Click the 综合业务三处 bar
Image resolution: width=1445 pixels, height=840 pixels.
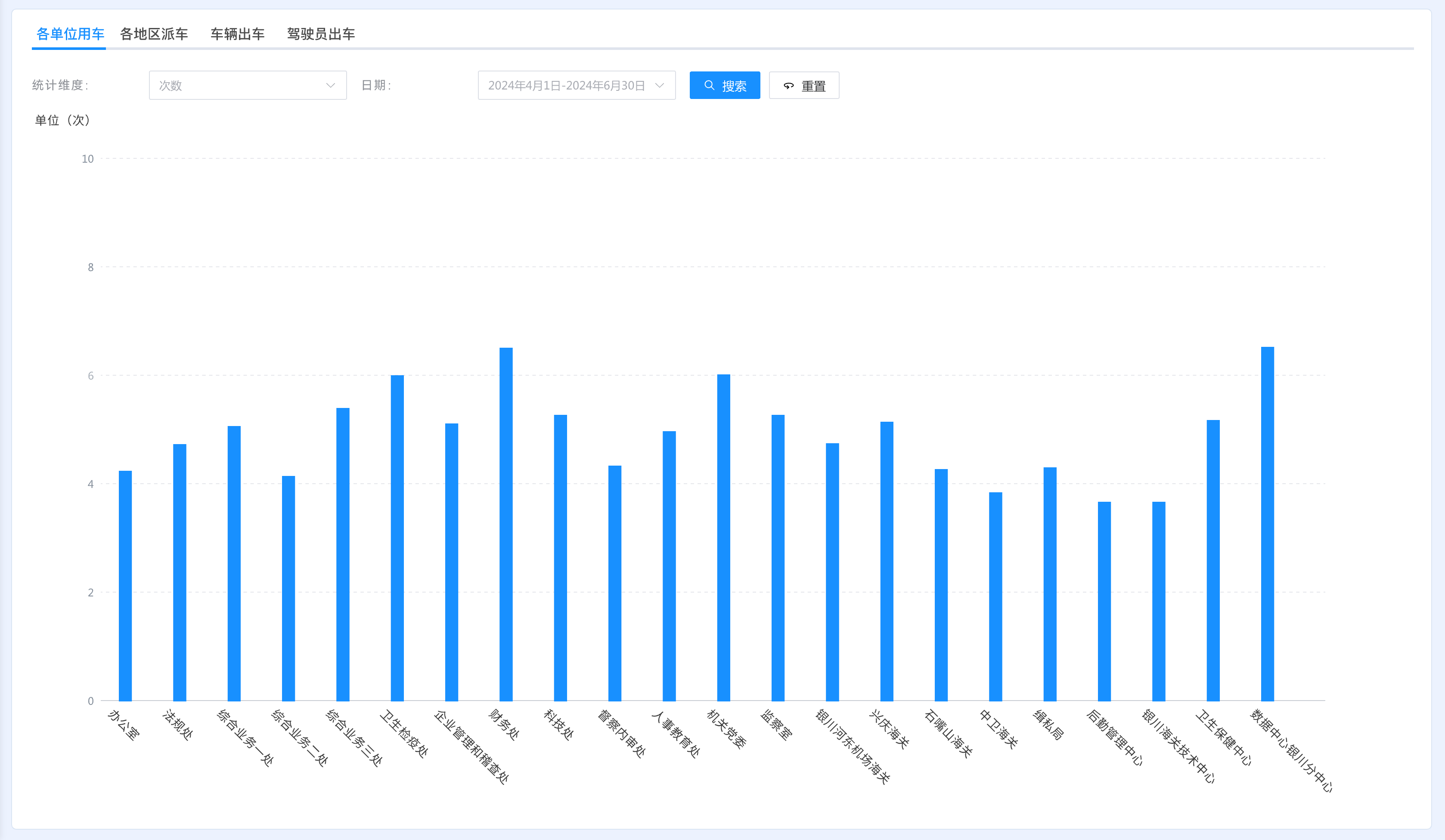(343, 555)
